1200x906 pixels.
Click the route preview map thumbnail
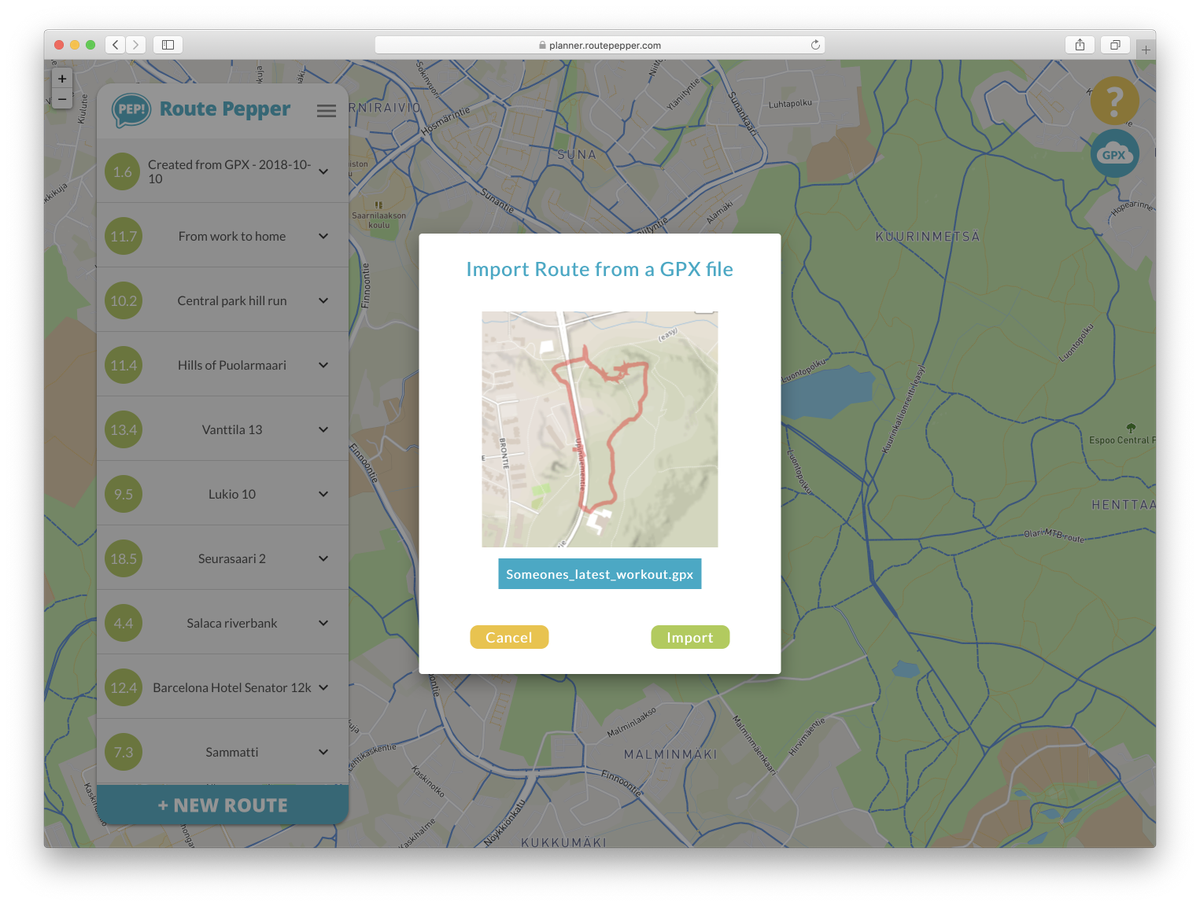(600, 429)
